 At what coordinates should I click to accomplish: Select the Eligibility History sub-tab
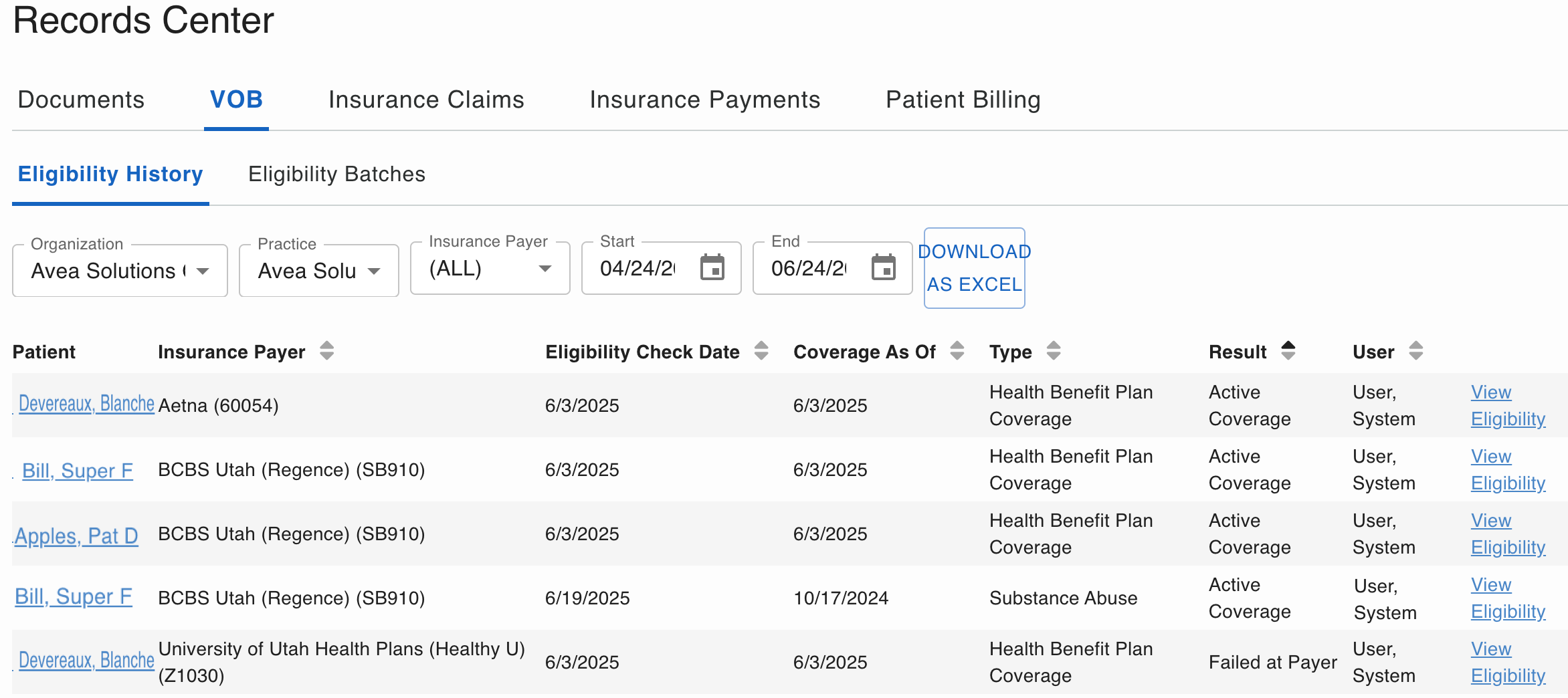point(110,174)
